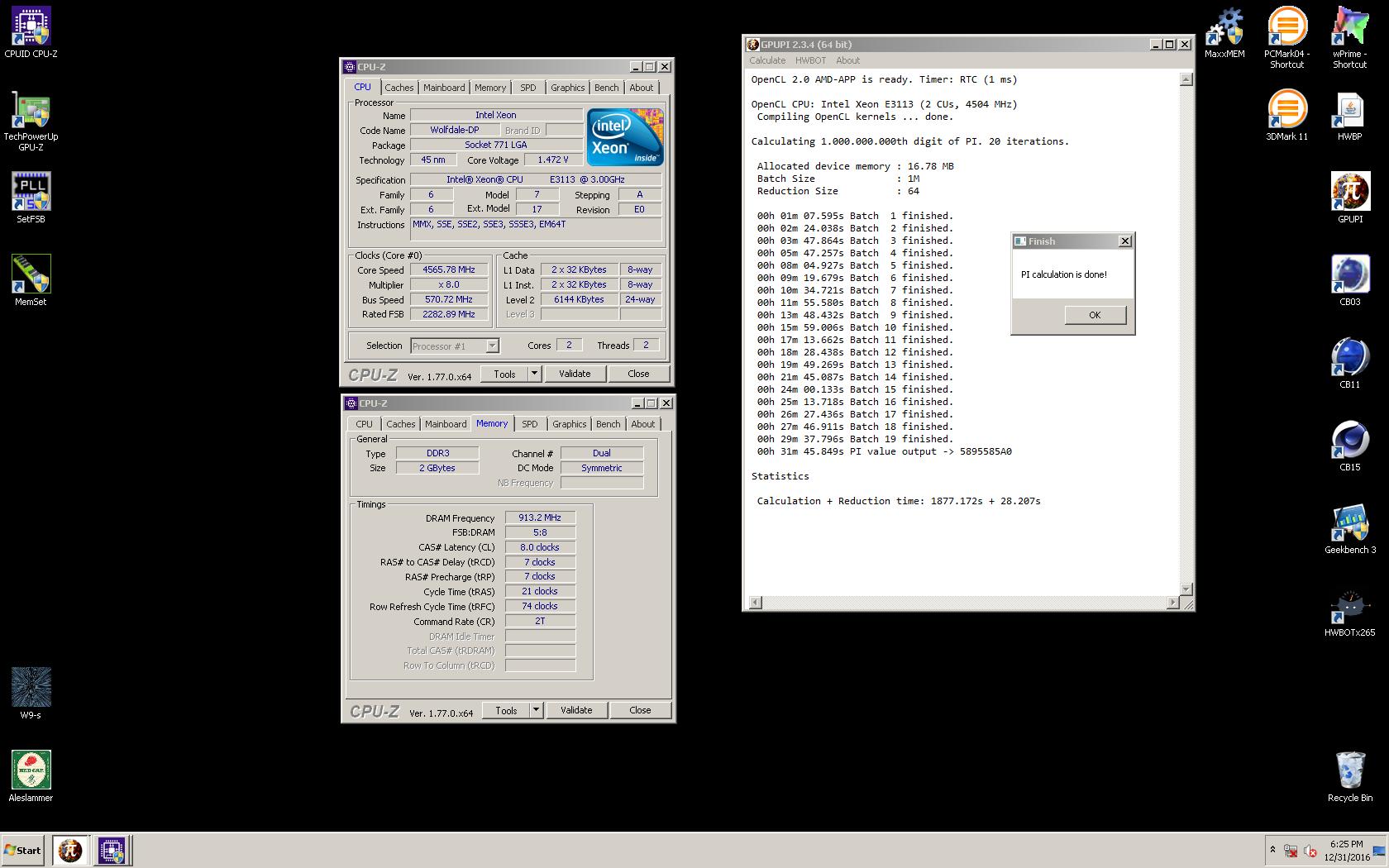Image resolution: width=1389 pixels, height=868 pixels.
Task: Open the CPUID CPU-Z desktop shortcut
Action: pyautogui.click(x=31, y=33)
